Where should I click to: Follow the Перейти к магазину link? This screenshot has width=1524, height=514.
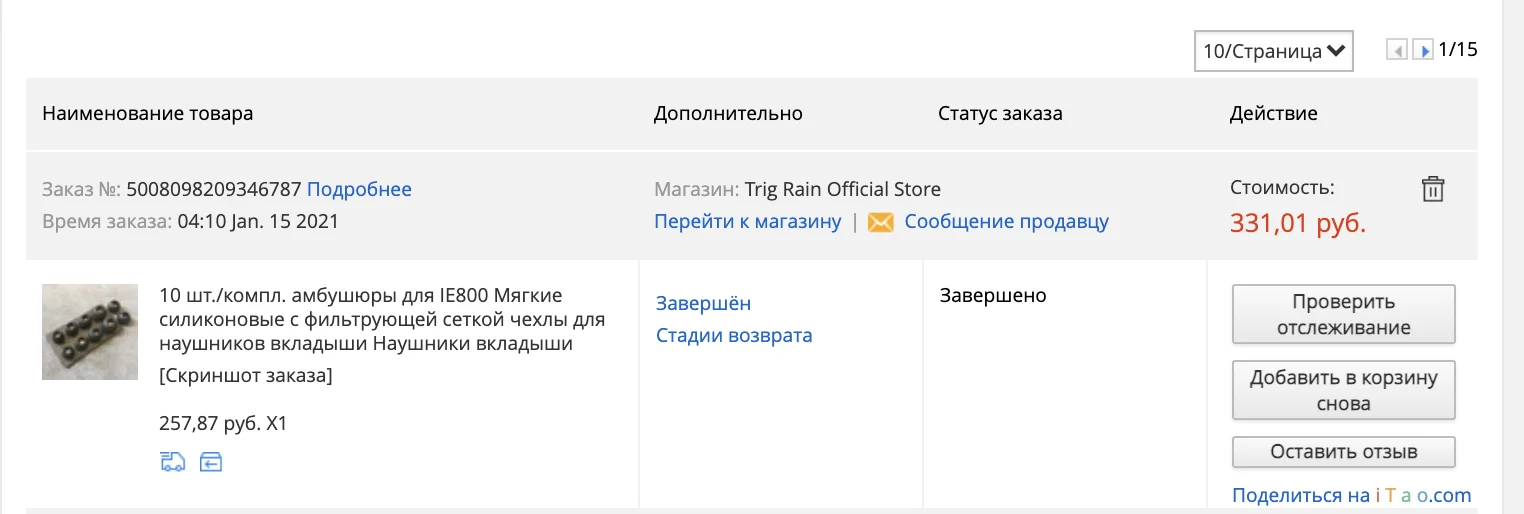pos(747,222)
